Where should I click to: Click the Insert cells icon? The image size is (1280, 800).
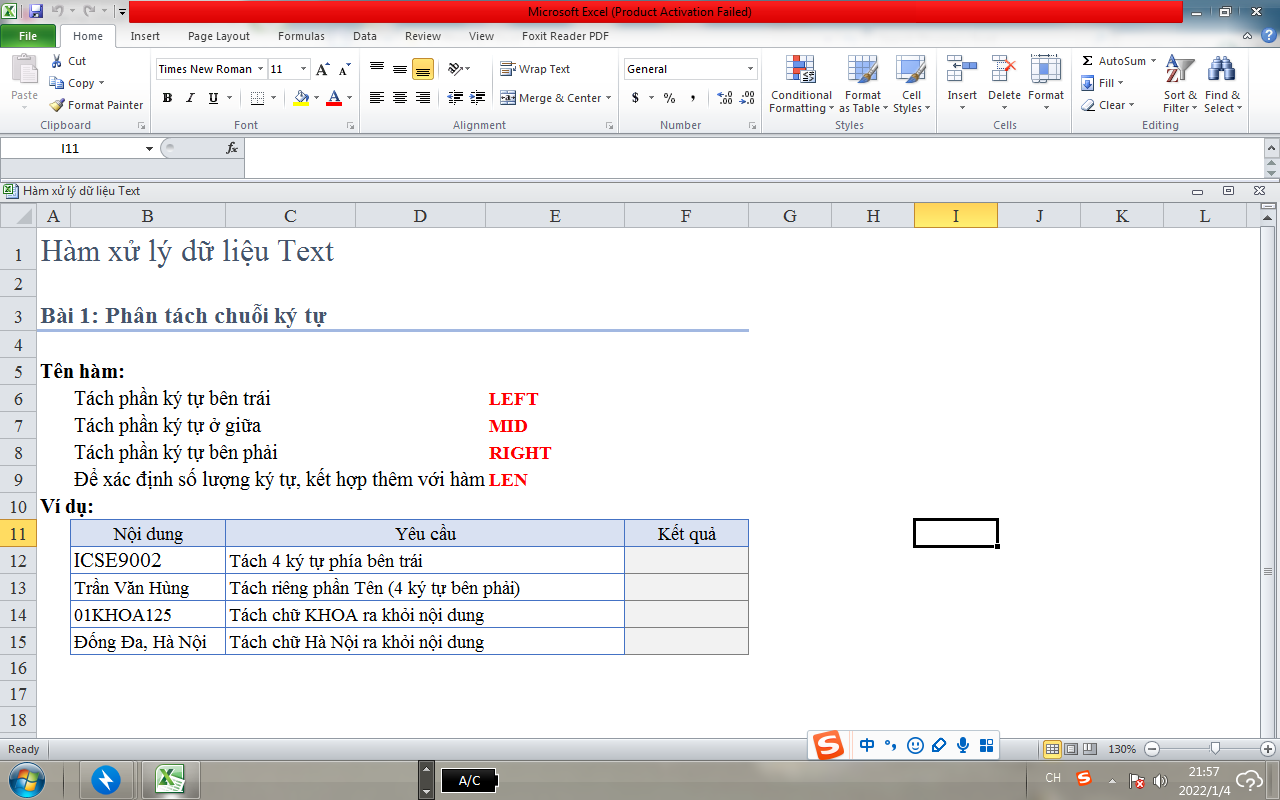(x=962, y=69)
